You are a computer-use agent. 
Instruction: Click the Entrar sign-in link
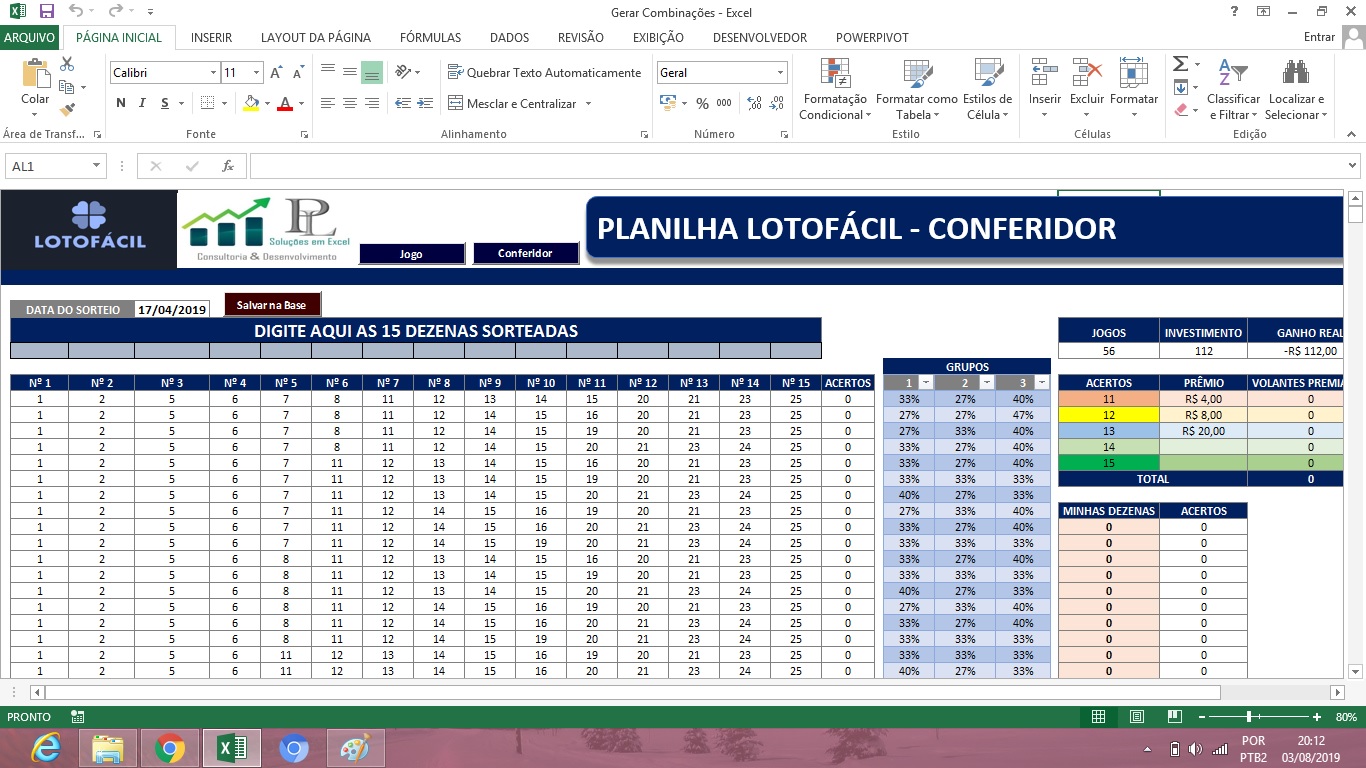(x=1320, y=37)
